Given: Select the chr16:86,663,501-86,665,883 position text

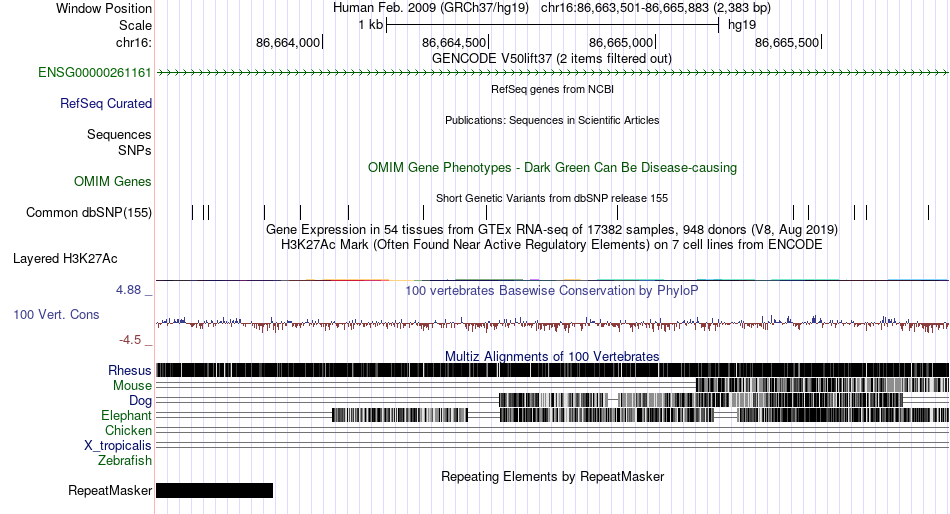Looking at the screenshot, I should point(656,8).
